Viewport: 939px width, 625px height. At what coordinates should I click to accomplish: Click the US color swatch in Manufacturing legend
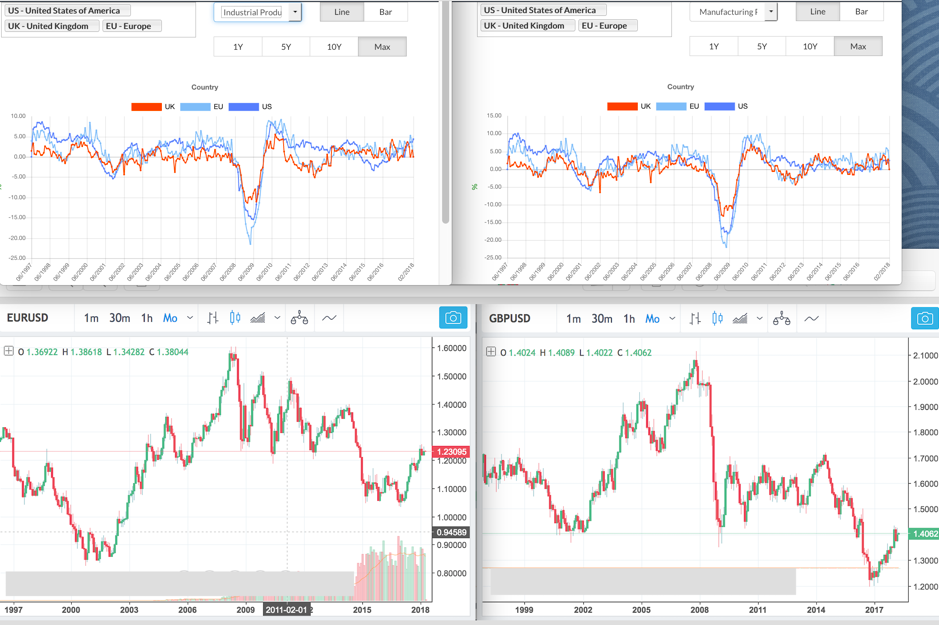pyautogui.click(x=718, y=106)
